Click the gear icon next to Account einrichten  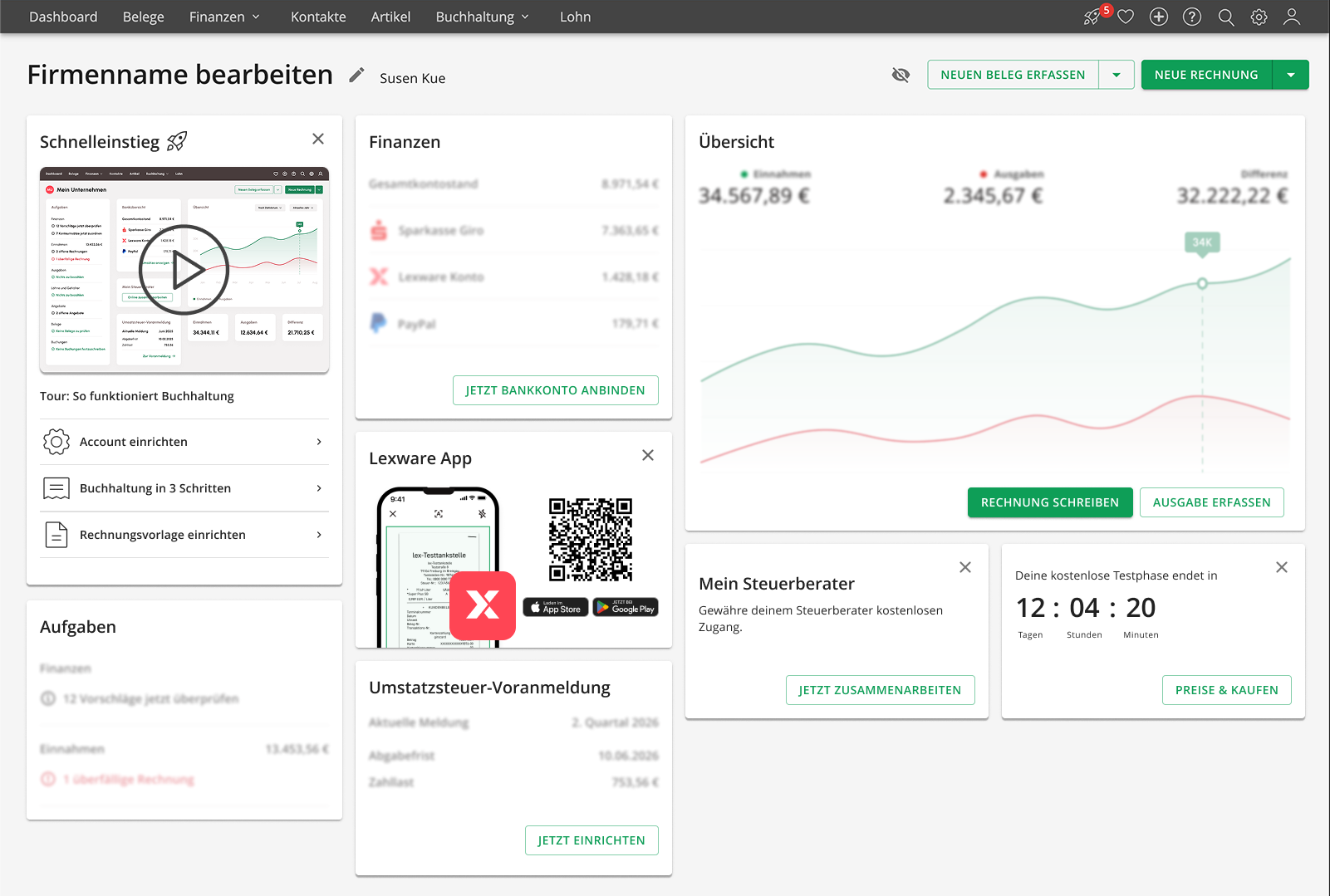tap(56, 442)
